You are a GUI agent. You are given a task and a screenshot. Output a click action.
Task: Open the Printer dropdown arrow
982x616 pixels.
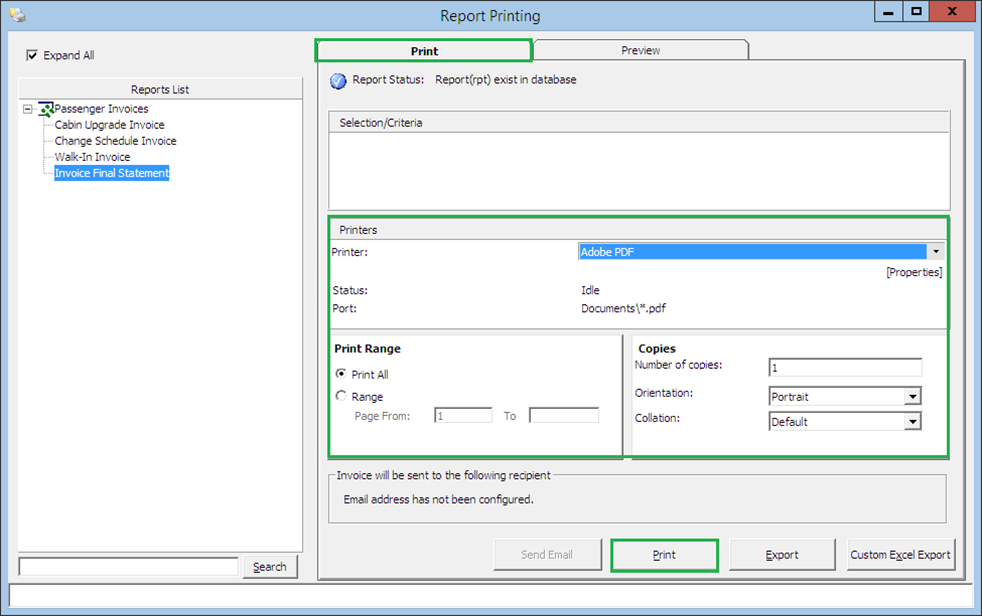click(936, 252)
